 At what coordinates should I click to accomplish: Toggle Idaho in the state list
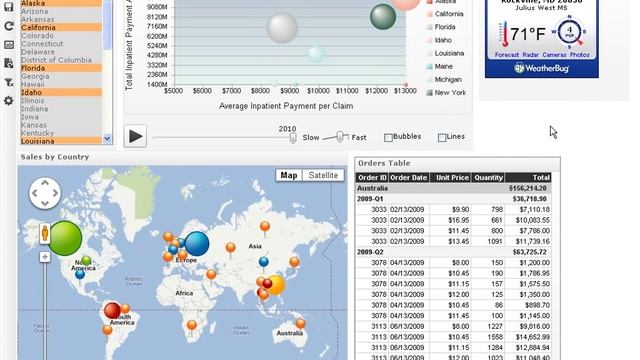point(61,93)
